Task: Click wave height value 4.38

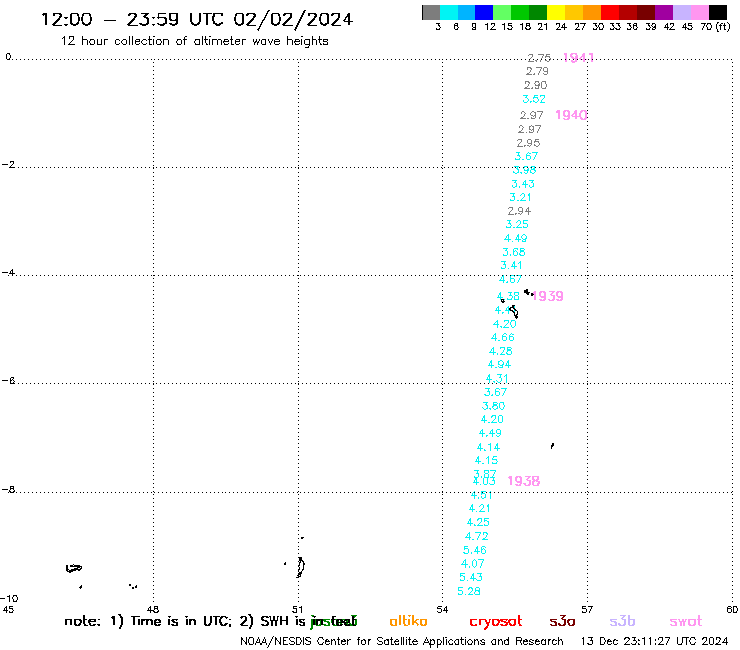Action: point(508,296)
